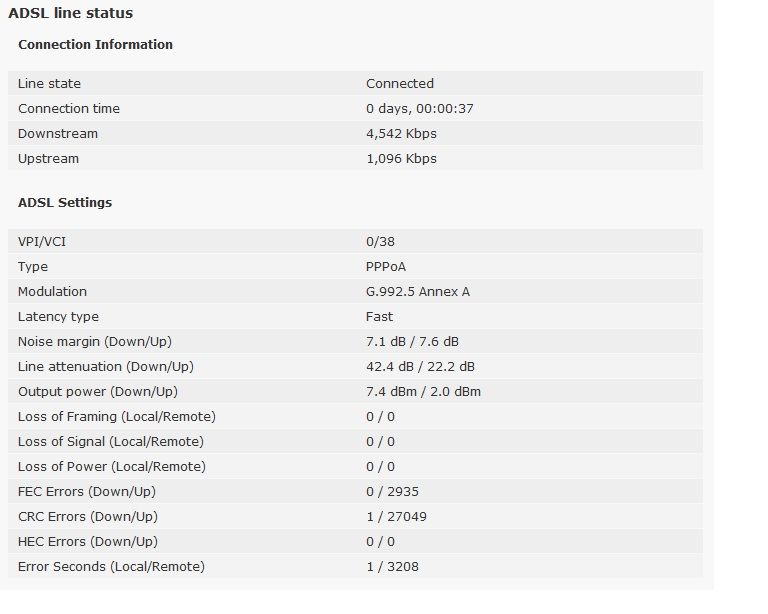The width and height of the screenshot is (768, 614).
Task: Select the Error Seconds 1 / 3208 value
Action: coord(392,567)
